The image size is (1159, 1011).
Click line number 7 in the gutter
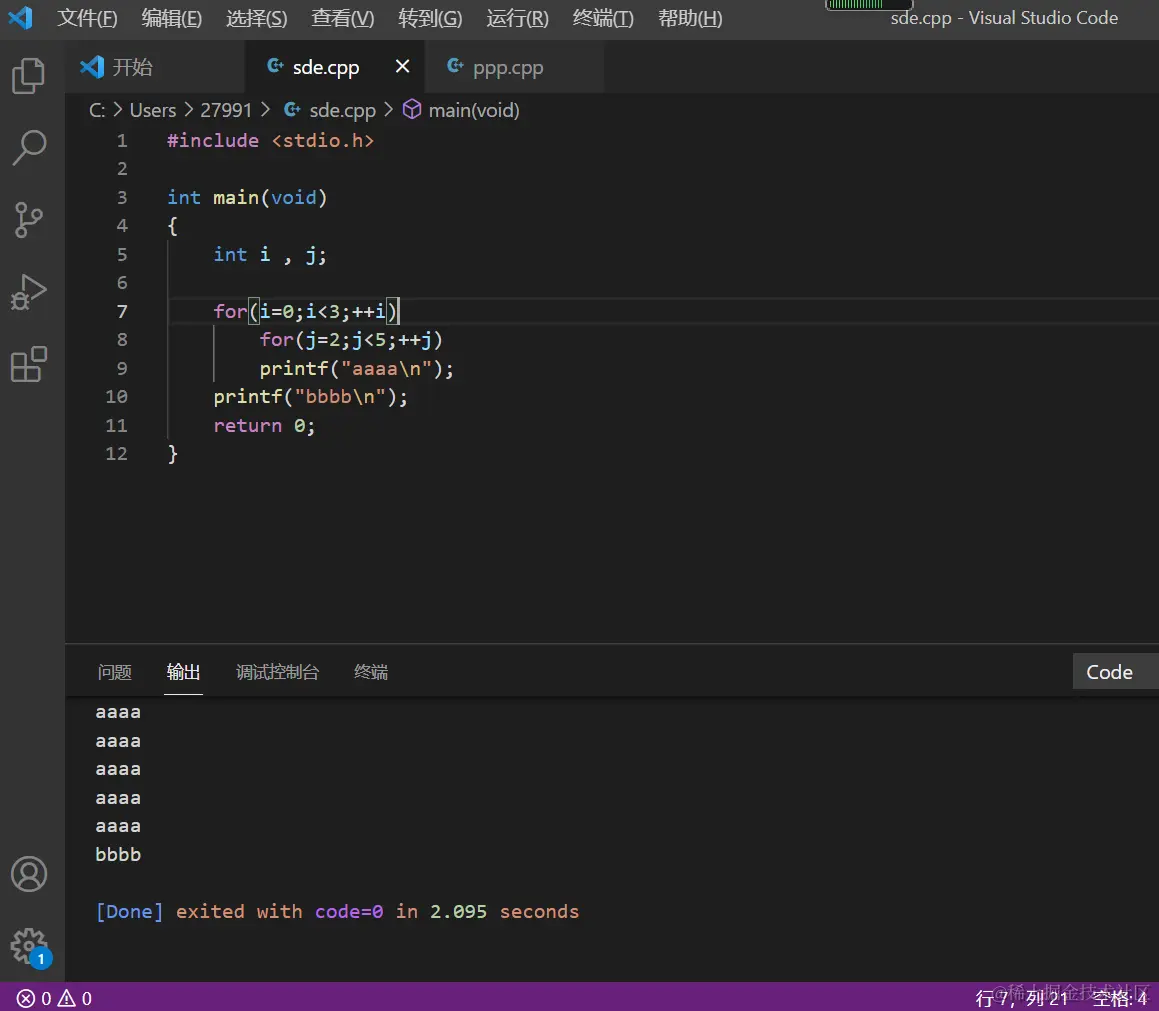(x=122, y=311)
